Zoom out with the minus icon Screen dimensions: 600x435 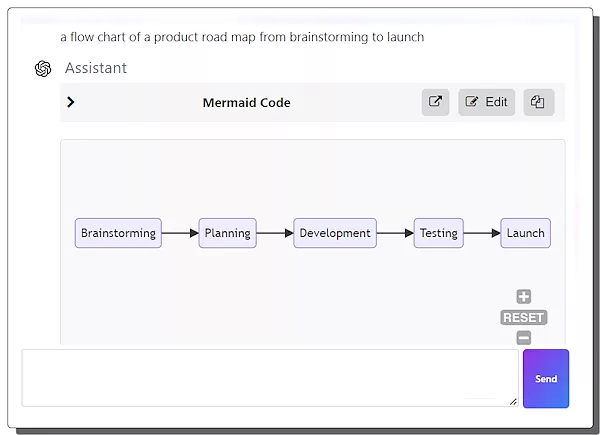point(523,338)
